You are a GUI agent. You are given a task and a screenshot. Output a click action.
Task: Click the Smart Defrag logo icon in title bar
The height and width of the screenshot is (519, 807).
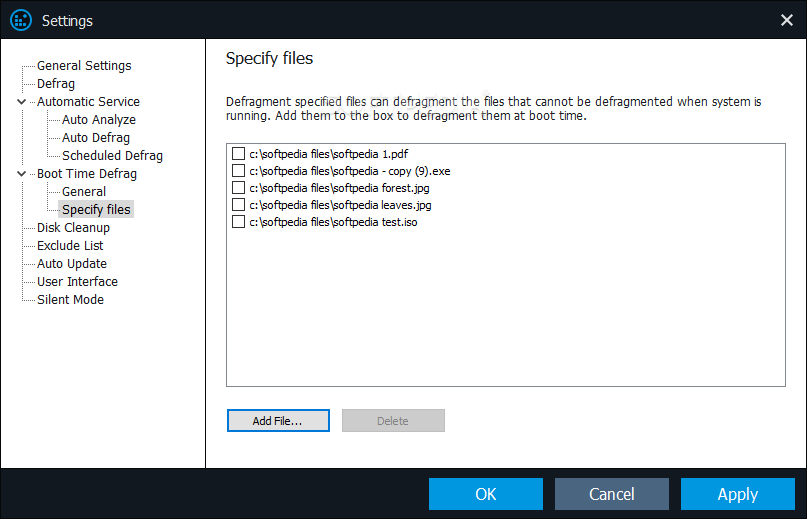tap(21, 21)
